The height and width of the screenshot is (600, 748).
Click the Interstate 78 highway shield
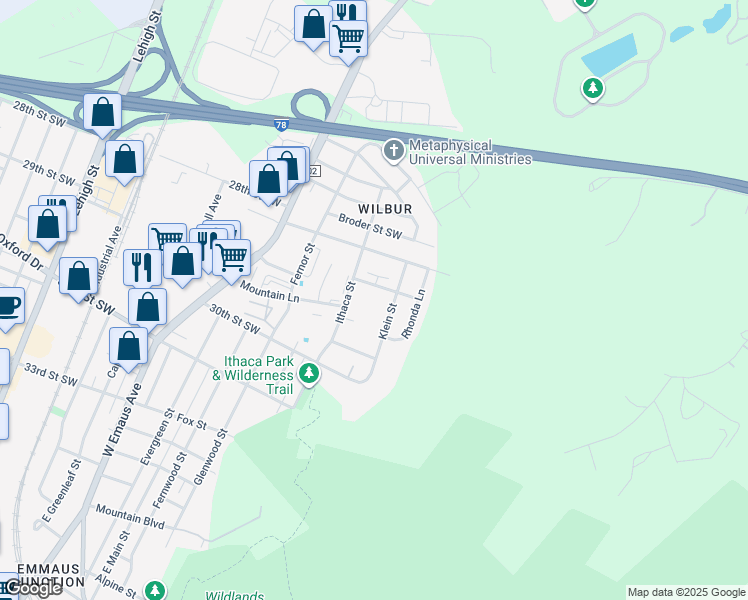coord(282,125)
